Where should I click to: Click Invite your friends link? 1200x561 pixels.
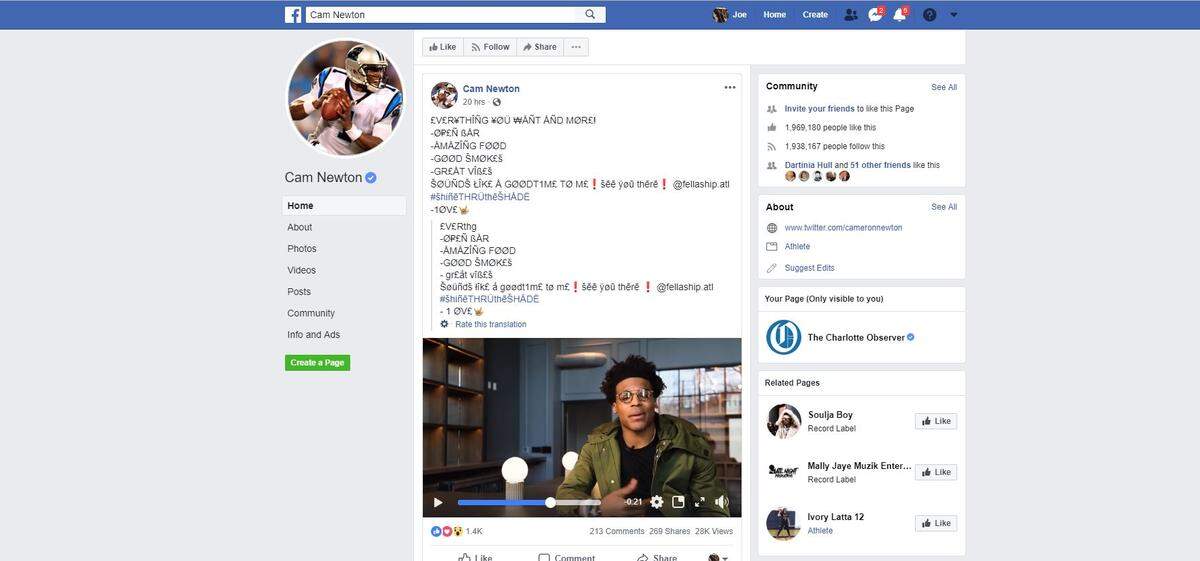[x=819, y=109]
